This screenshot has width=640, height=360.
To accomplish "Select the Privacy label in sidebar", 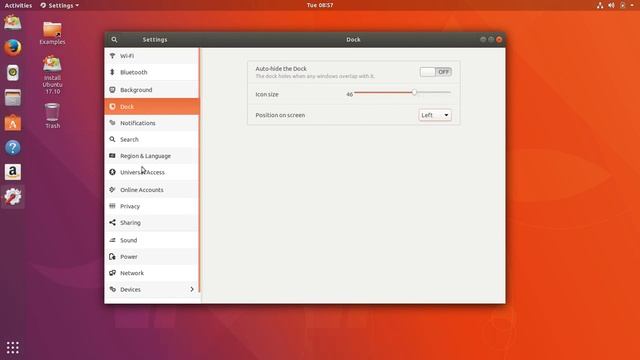I will pyautogui.click(x=130, y=206).
